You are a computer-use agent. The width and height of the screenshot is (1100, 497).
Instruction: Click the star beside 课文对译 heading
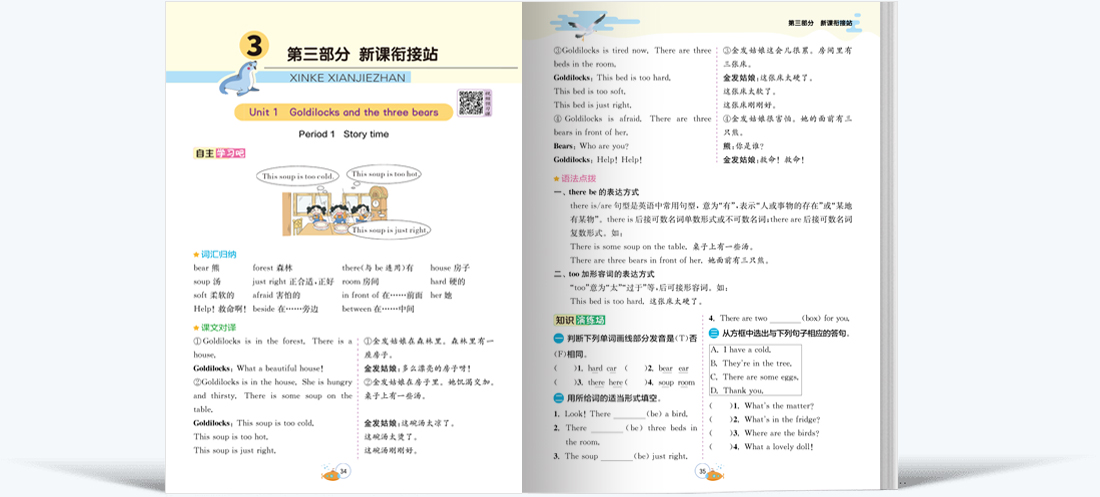pyautogui.click(x=196, y=328)
